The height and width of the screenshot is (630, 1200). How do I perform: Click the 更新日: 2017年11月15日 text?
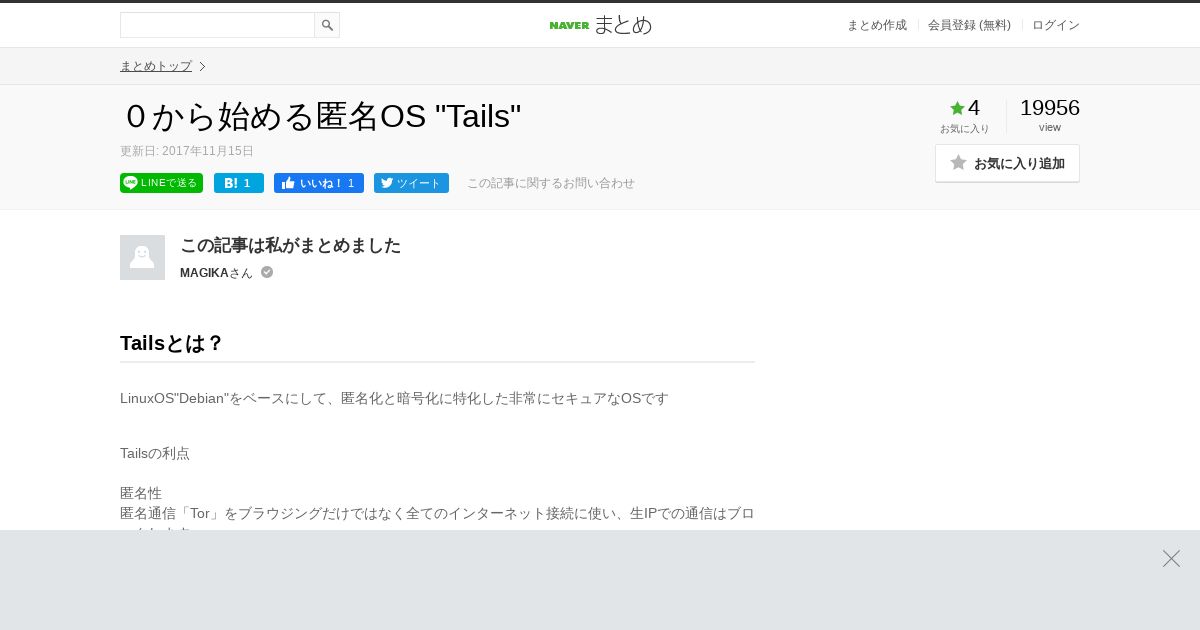(x=187, y=151)
